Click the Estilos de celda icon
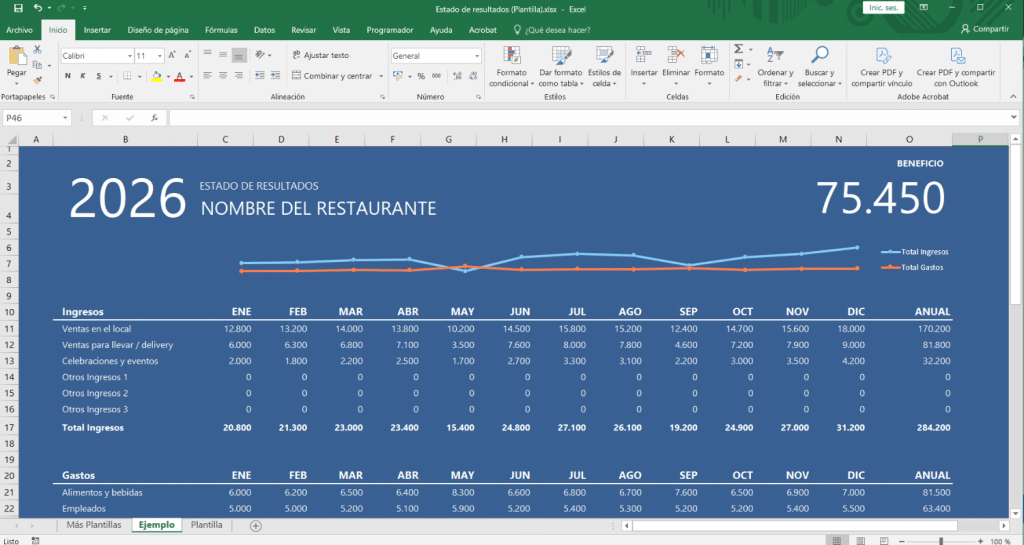This screenshot has width=1024, height=545. pos(604,55)
